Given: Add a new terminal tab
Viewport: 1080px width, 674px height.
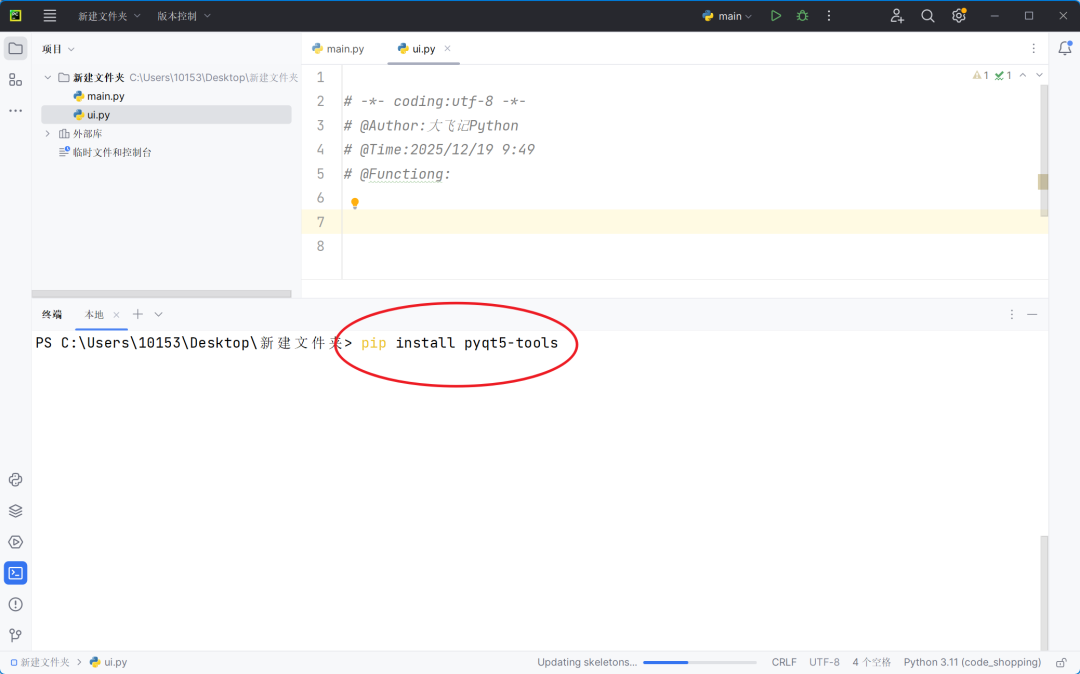Looking at the screenshot, I should click(x=138, y=314).
